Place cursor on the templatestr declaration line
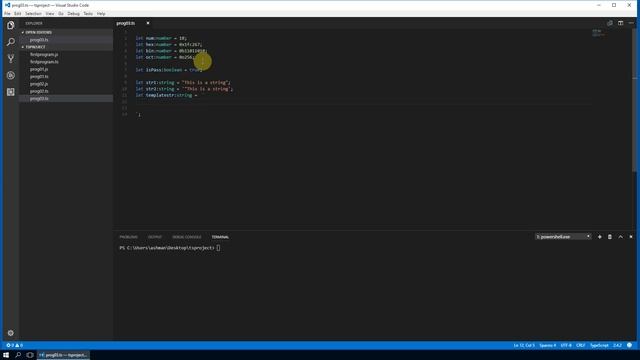This screenshot has height=360, width=640. [x=167, y=95]
